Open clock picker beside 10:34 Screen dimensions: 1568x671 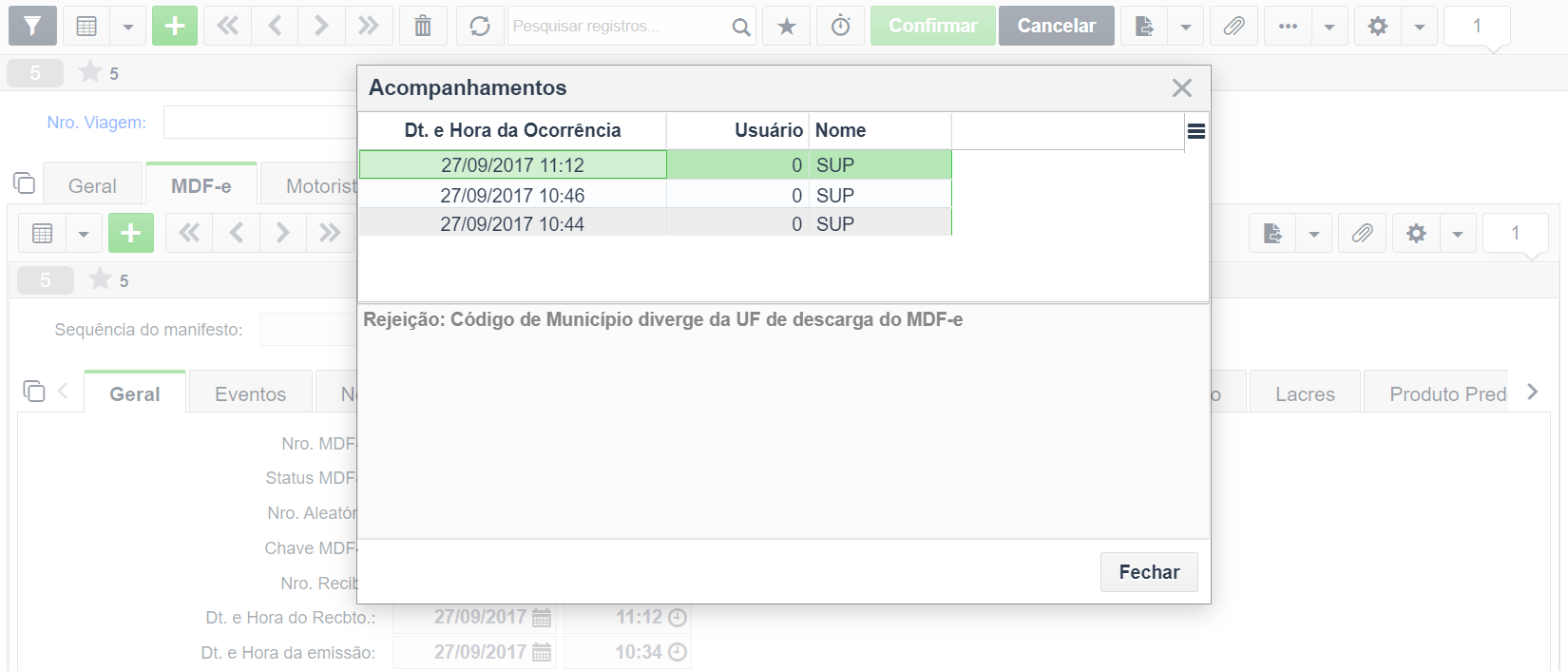[678, 652]
